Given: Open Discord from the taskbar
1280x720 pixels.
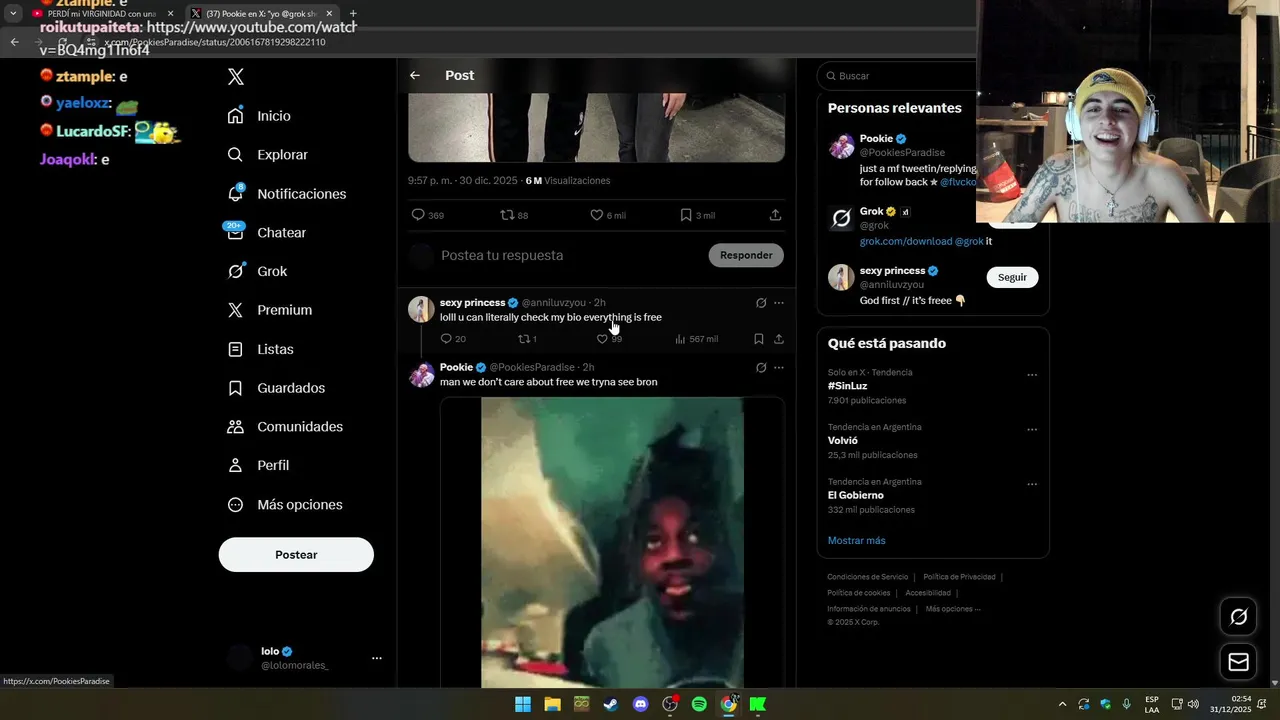Looking at the screenshot, I should pos(640,704).
